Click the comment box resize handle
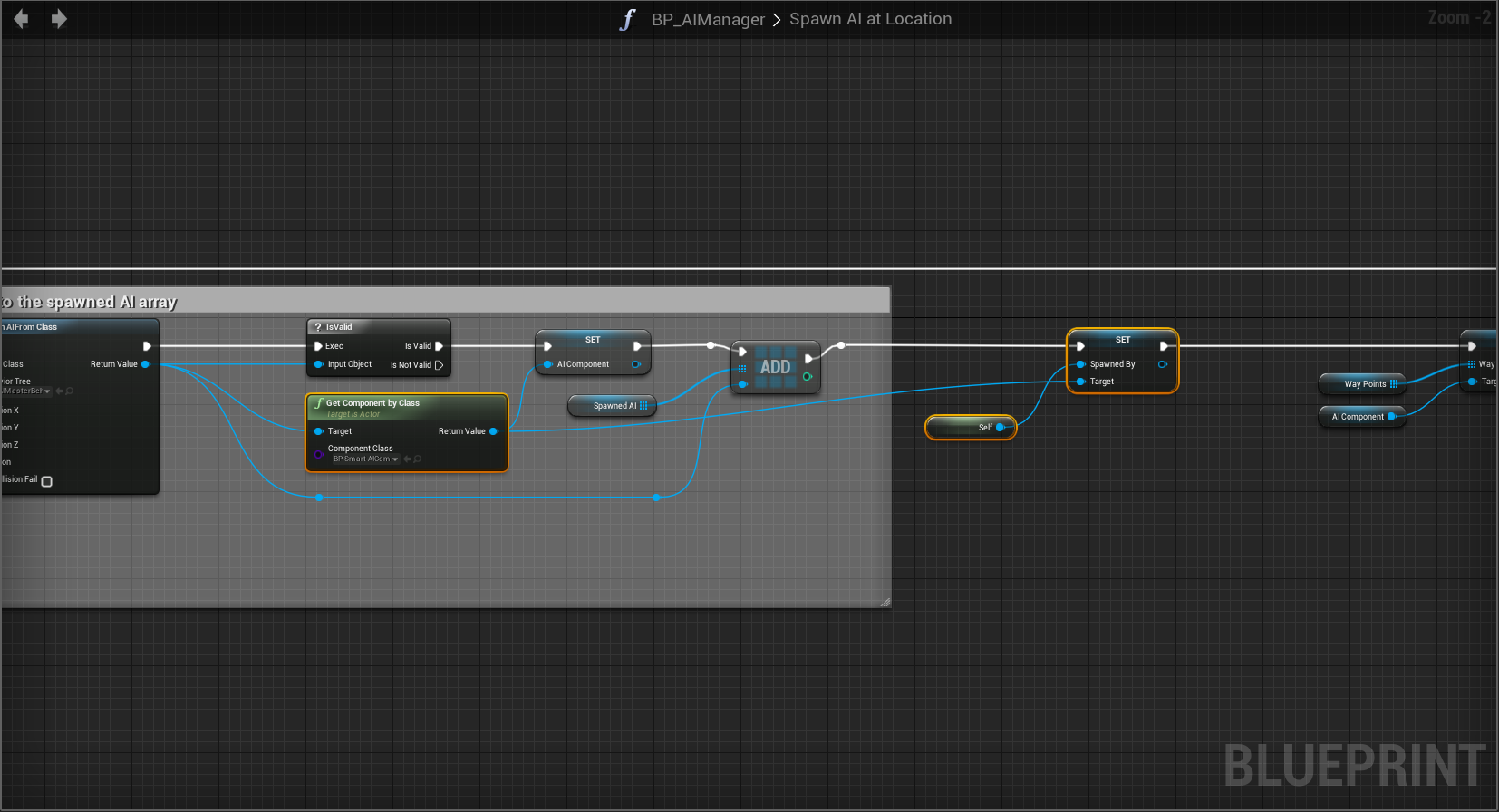Image resolution: width=1499 pixels, height=812 pixels. pos(885,602)
